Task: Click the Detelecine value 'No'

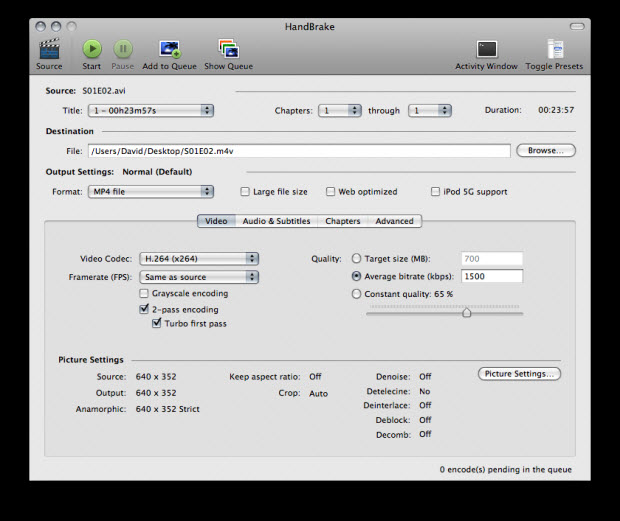Action: pos(425,391)
